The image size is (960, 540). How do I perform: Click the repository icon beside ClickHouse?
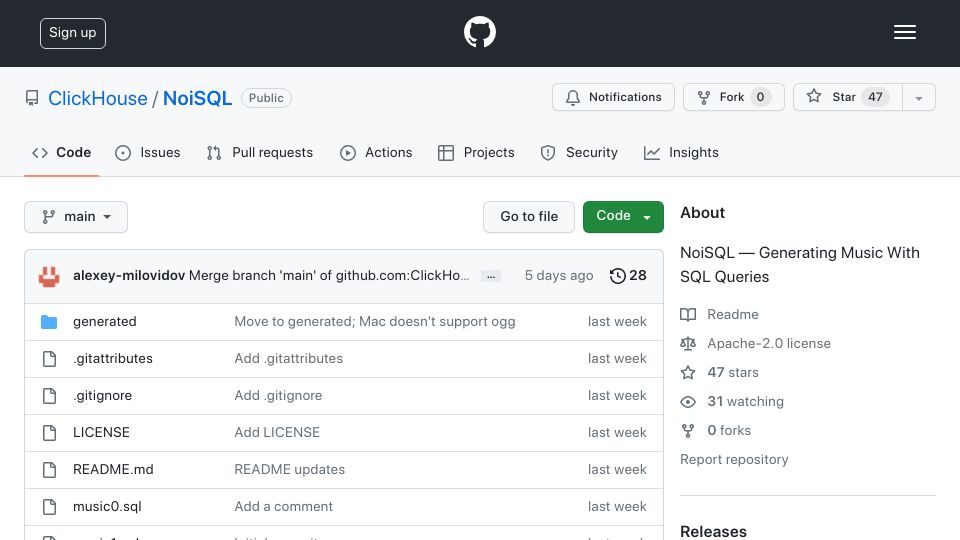[32, 98]
